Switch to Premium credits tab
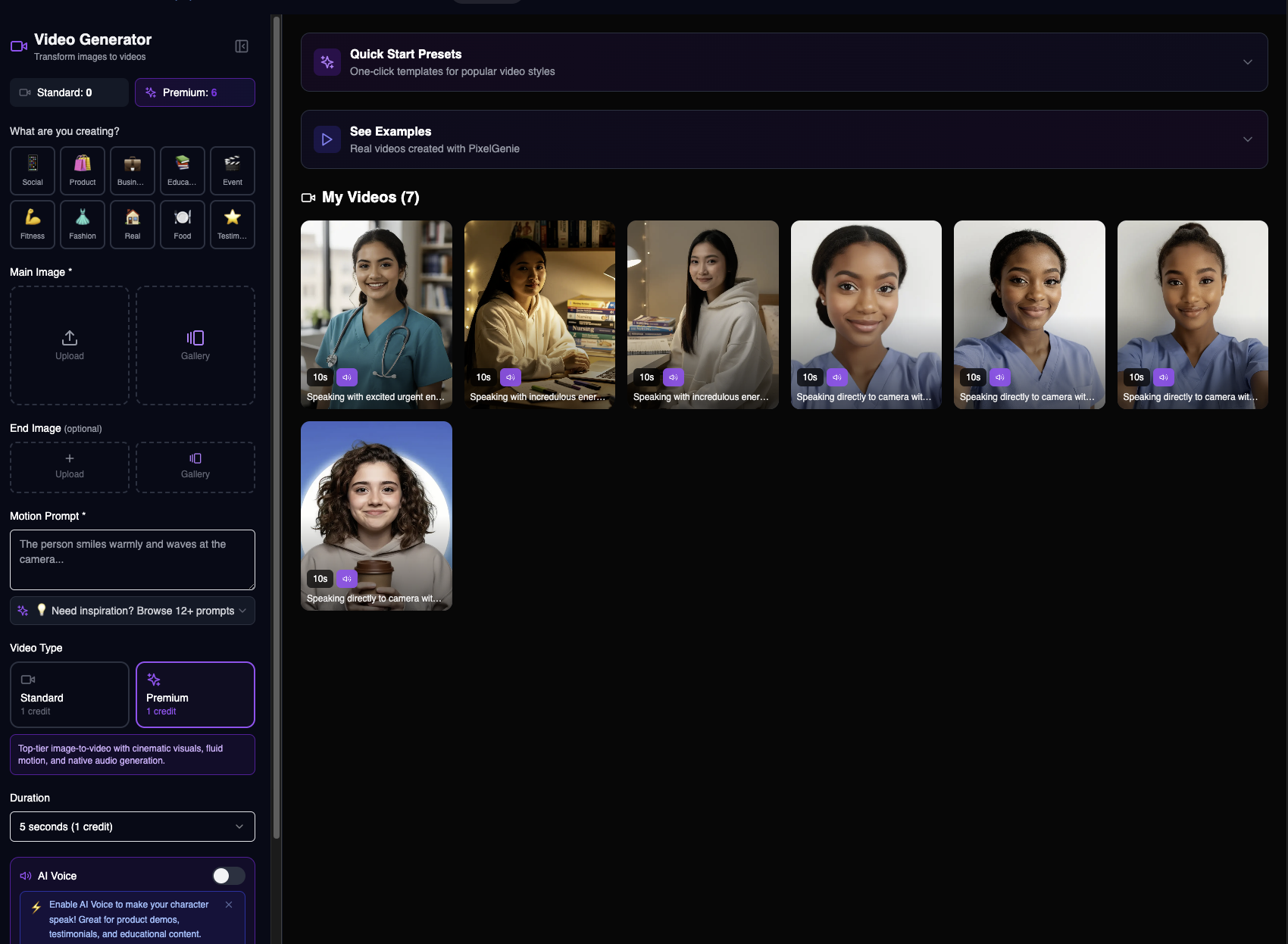The image size is (1288, 944). pyautogui.click(x=195, y=92)
